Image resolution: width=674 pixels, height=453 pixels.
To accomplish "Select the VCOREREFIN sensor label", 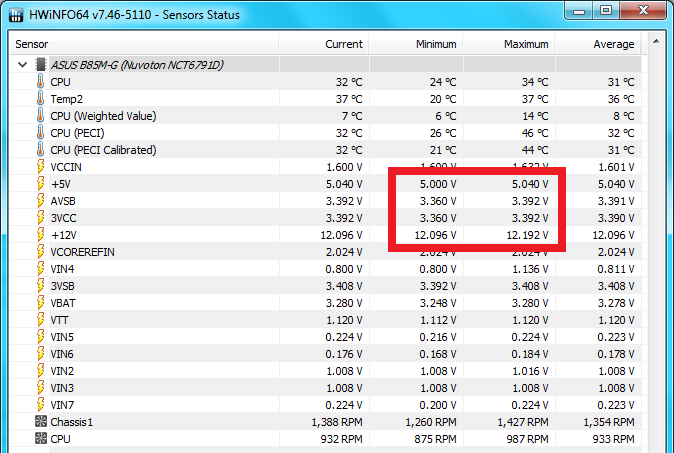I will (83, 252).
